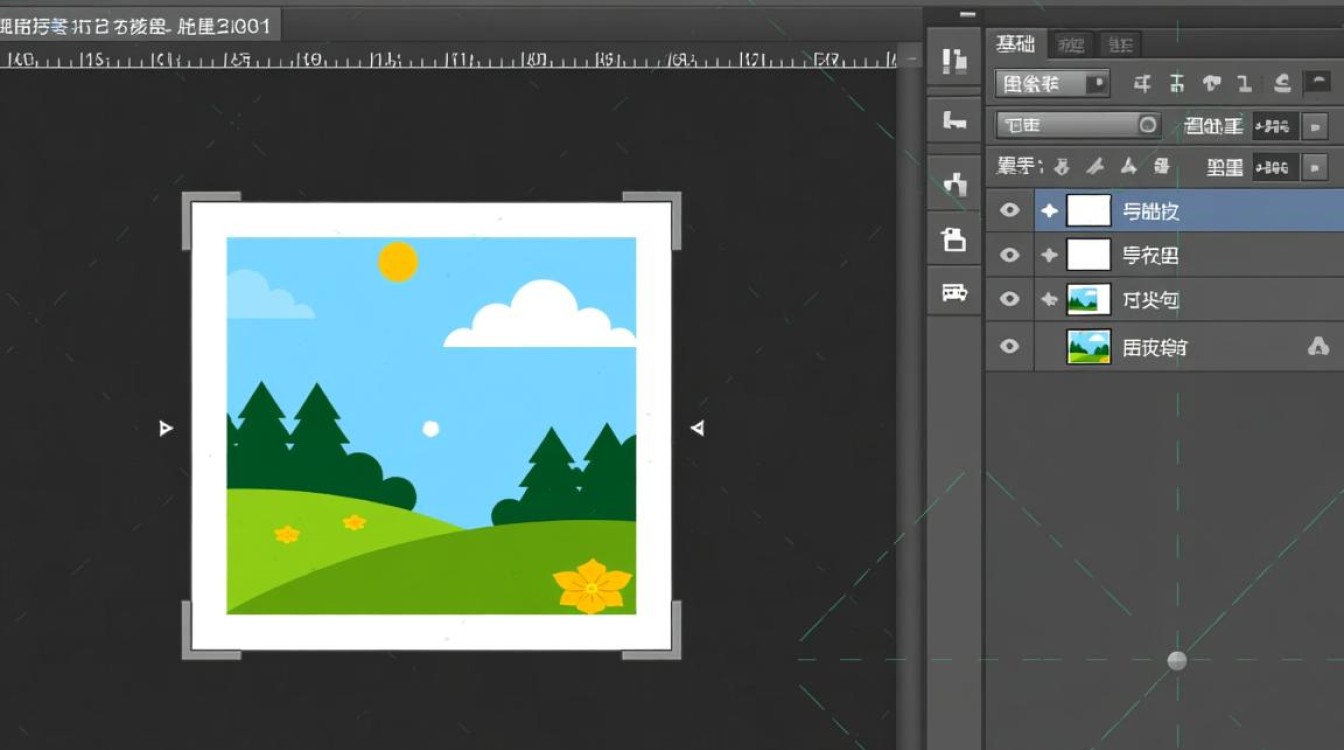Open the layer kind filter dropdown
The height and width of the screenshot is (750, 1344).
(x=1052, y=84)
